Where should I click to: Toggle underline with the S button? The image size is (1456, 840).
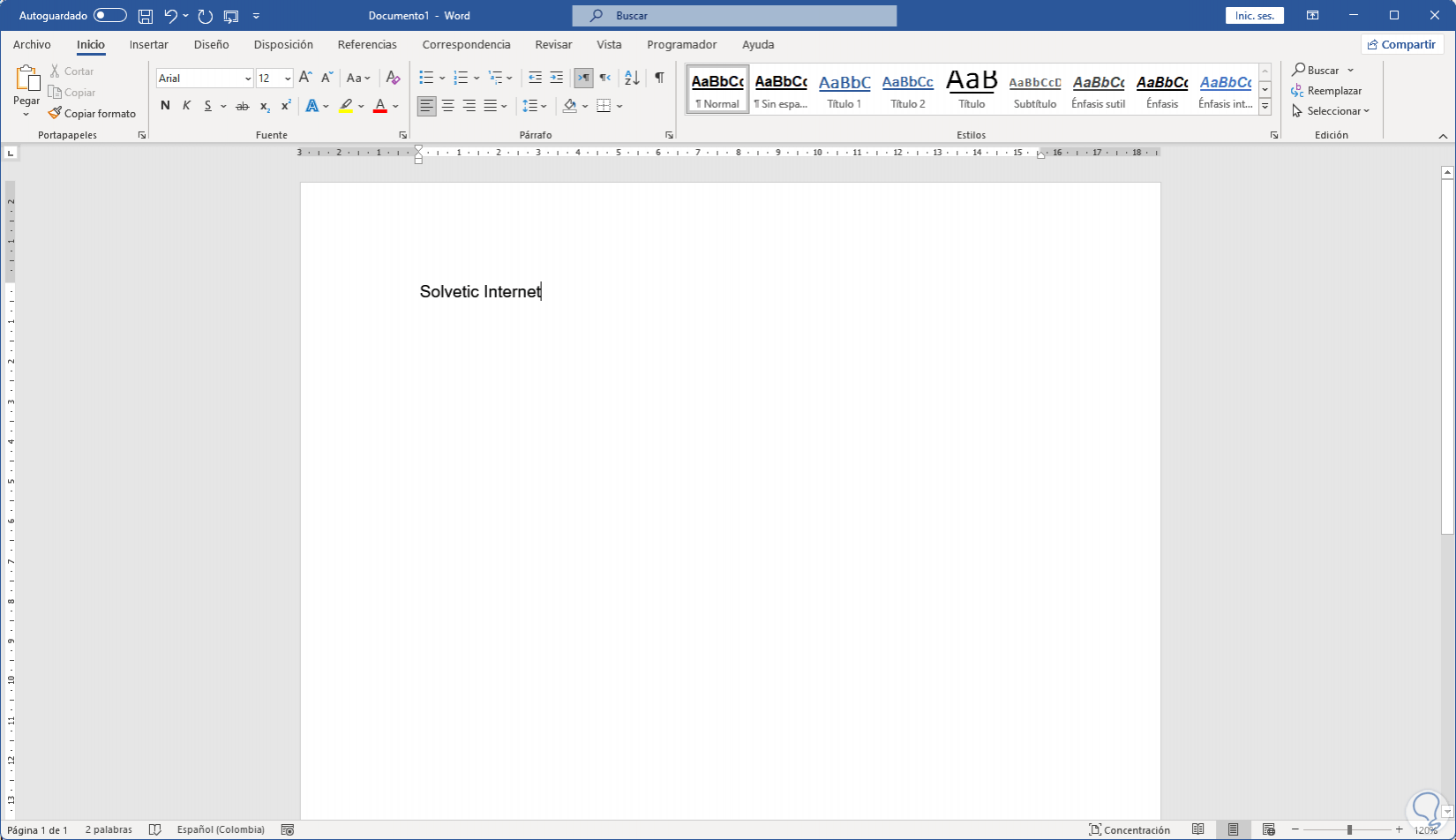[208, 106]
